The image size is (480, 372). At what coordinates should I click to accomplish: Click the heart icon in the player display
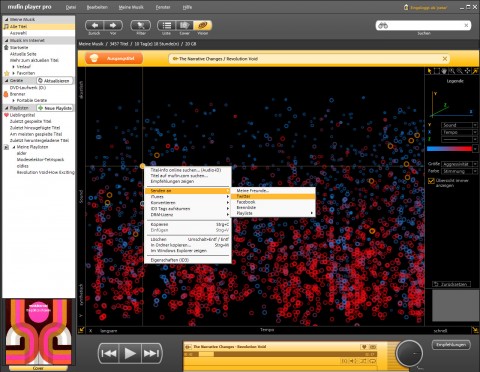click(x=364, y=347)
